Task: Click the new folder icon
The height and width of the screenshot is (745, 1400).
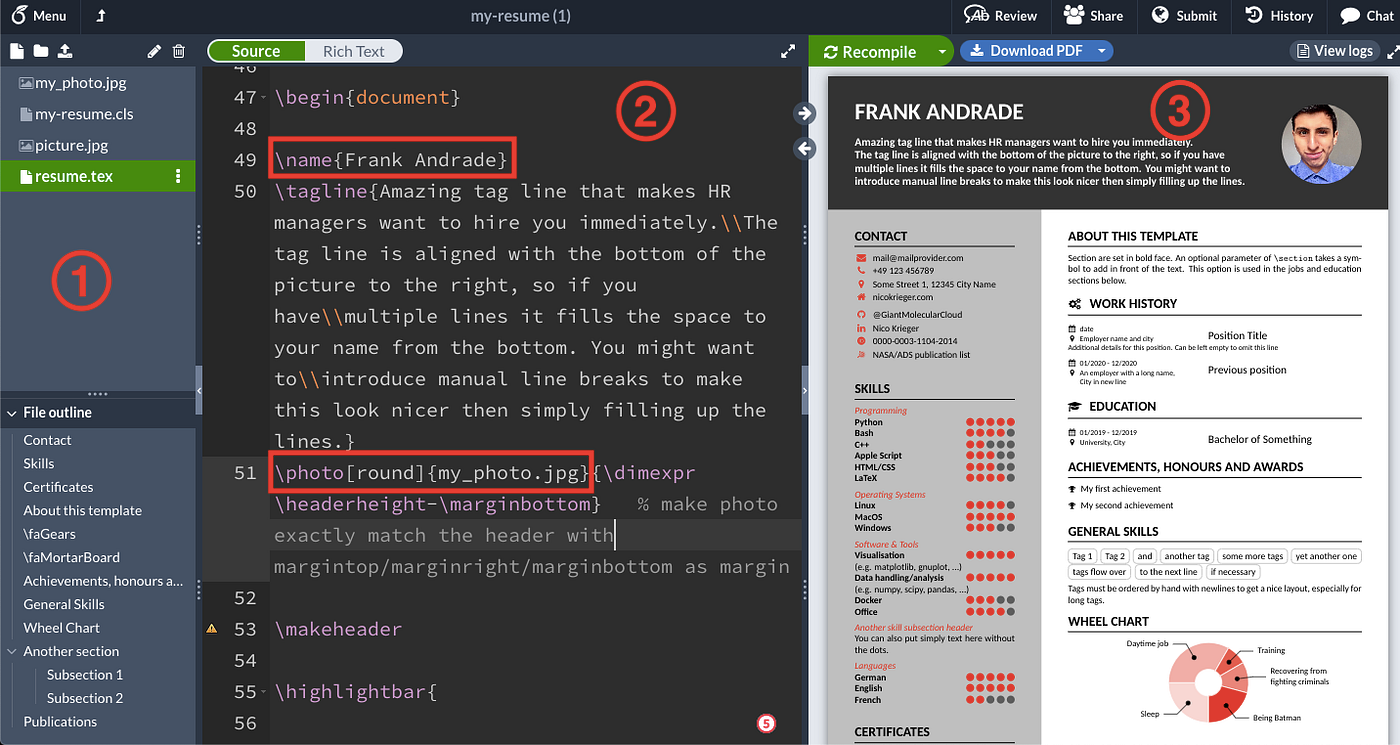Action: tap(41, 51)
